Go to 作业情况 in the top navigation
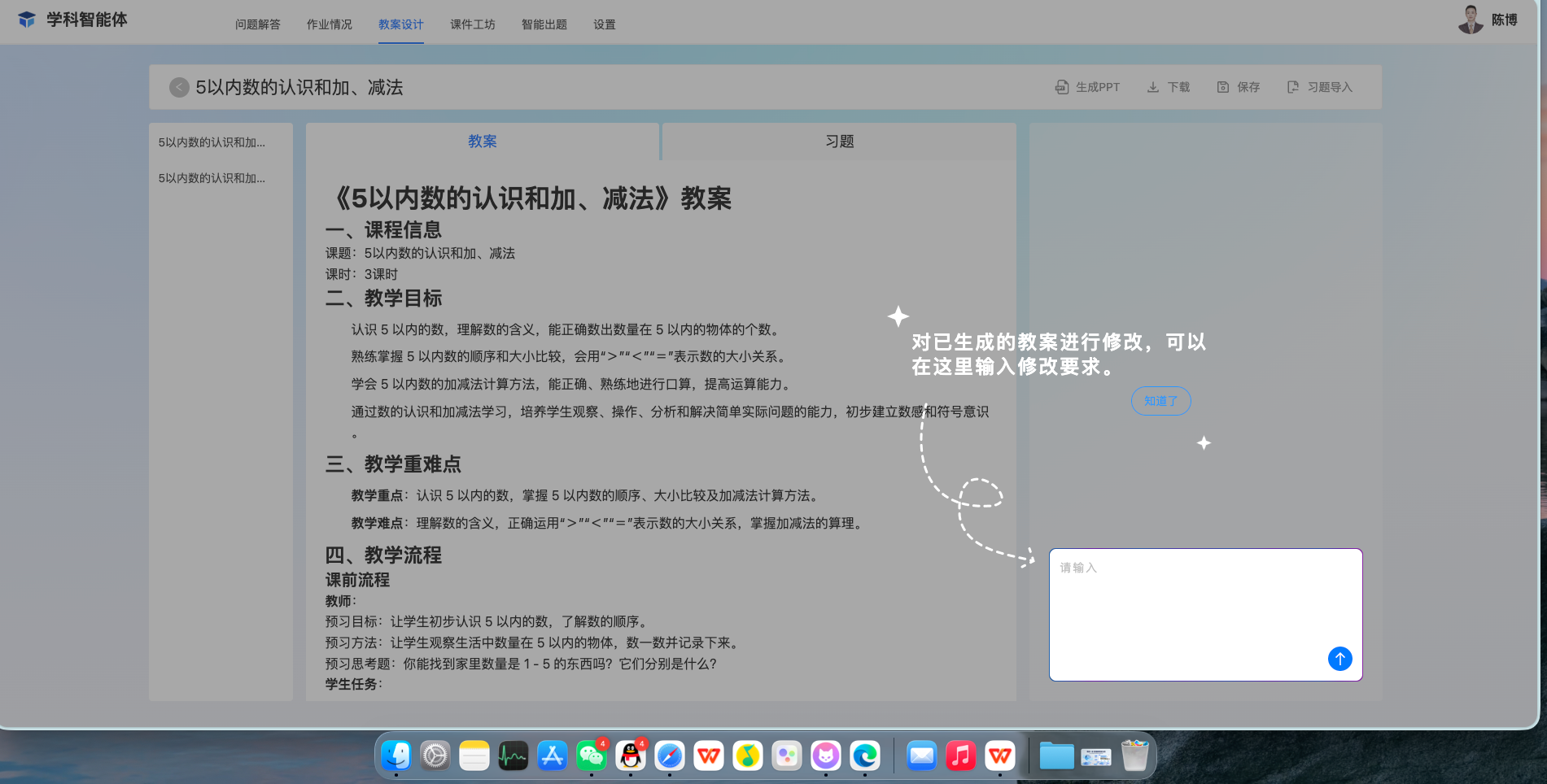The width and height of the screenshot is (1547, 784). 329,24
